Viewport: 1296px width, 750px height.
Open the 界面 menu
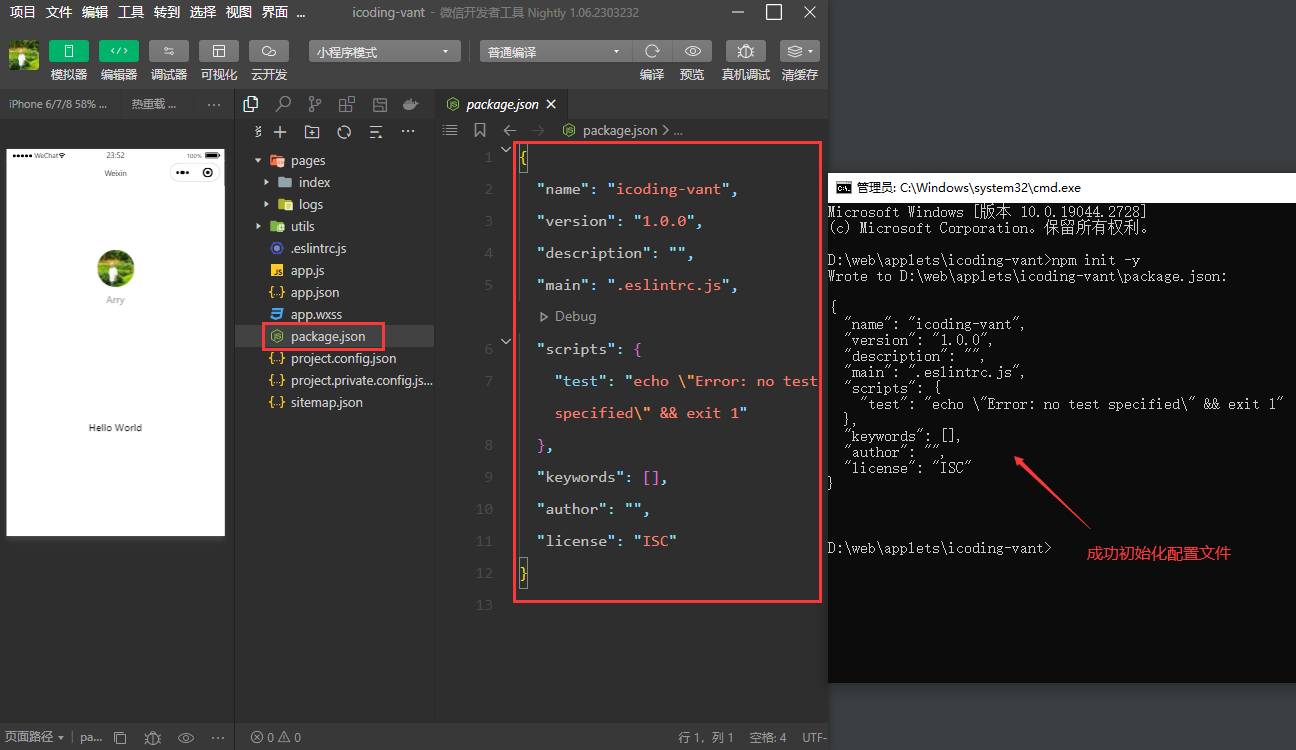[x=275, y=12]
